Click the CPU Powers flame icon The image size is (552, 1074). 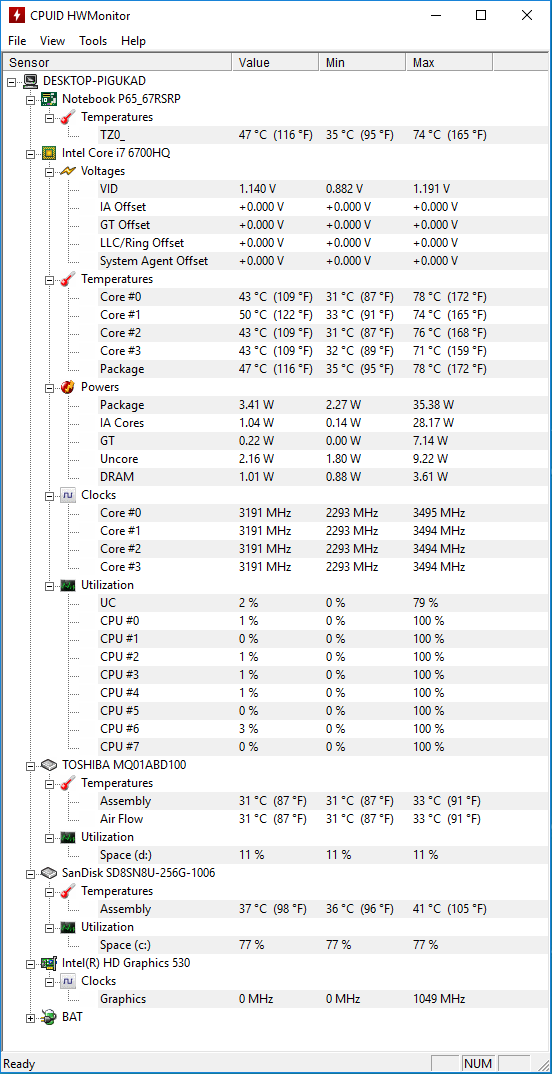(68, 387)
